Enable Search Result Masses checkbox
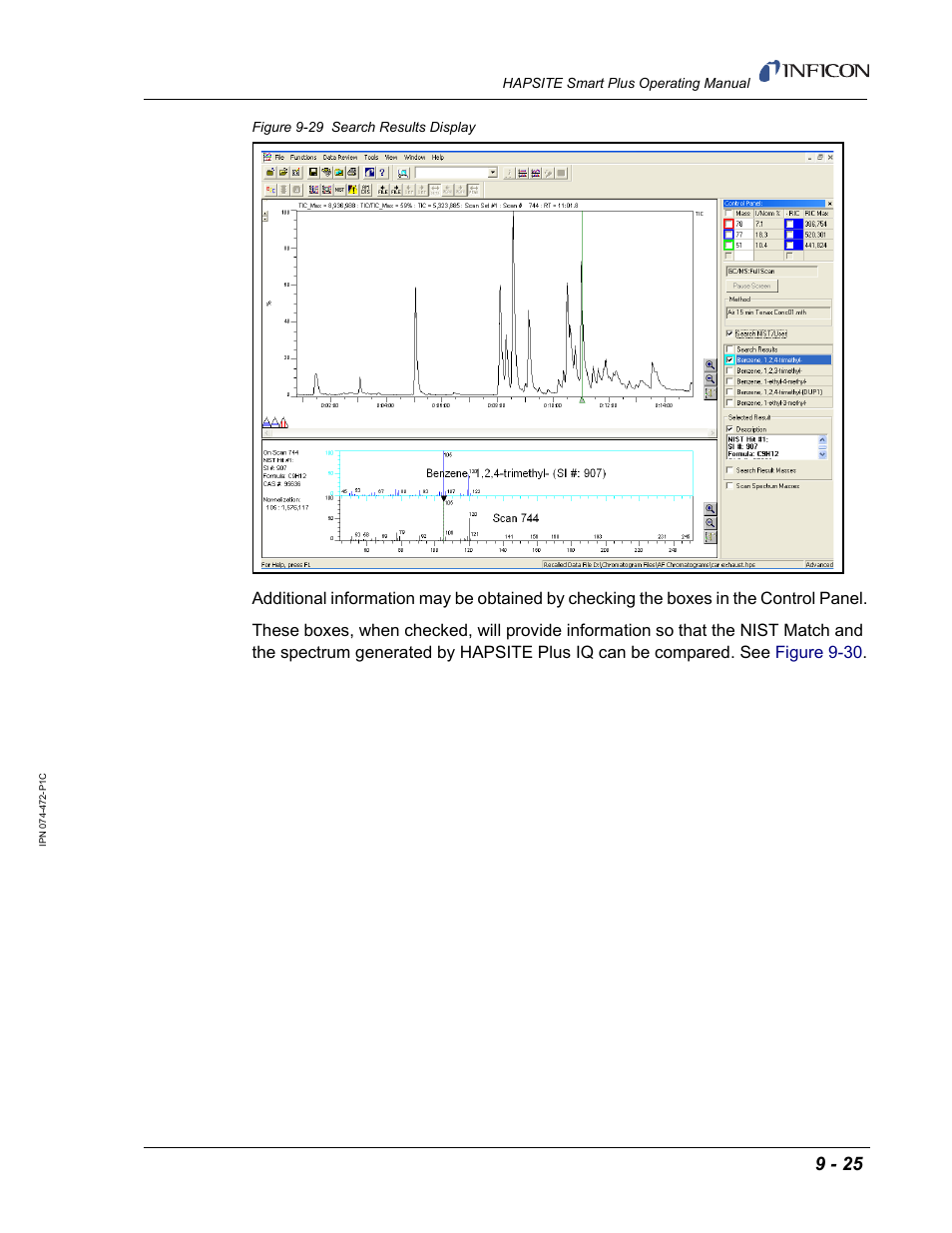Viewport: 952px width, 1233px height. click(729, 470)
